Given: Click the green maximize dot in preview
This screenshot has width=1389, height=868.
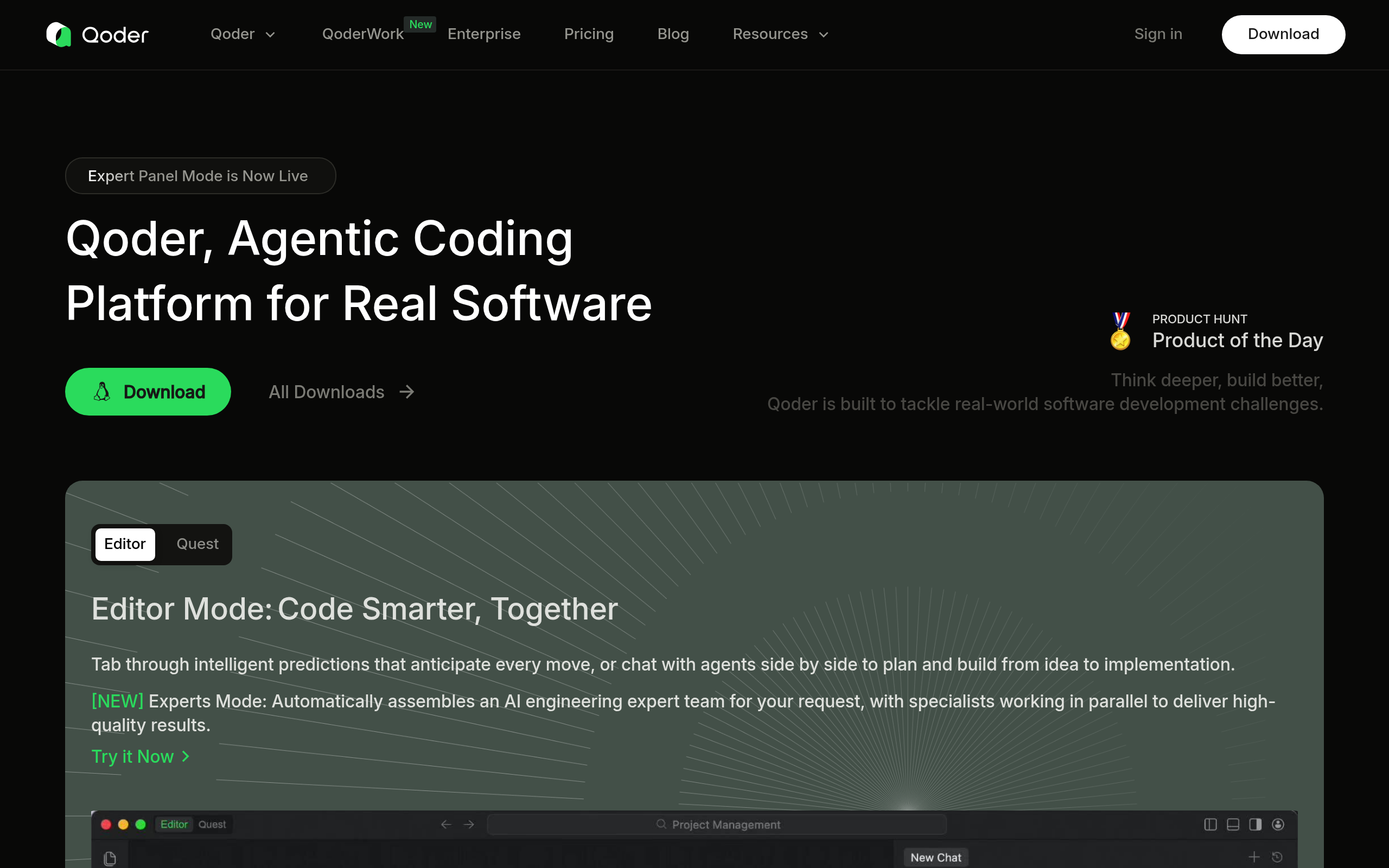Looking at the screenshot, I should (141, 825).
